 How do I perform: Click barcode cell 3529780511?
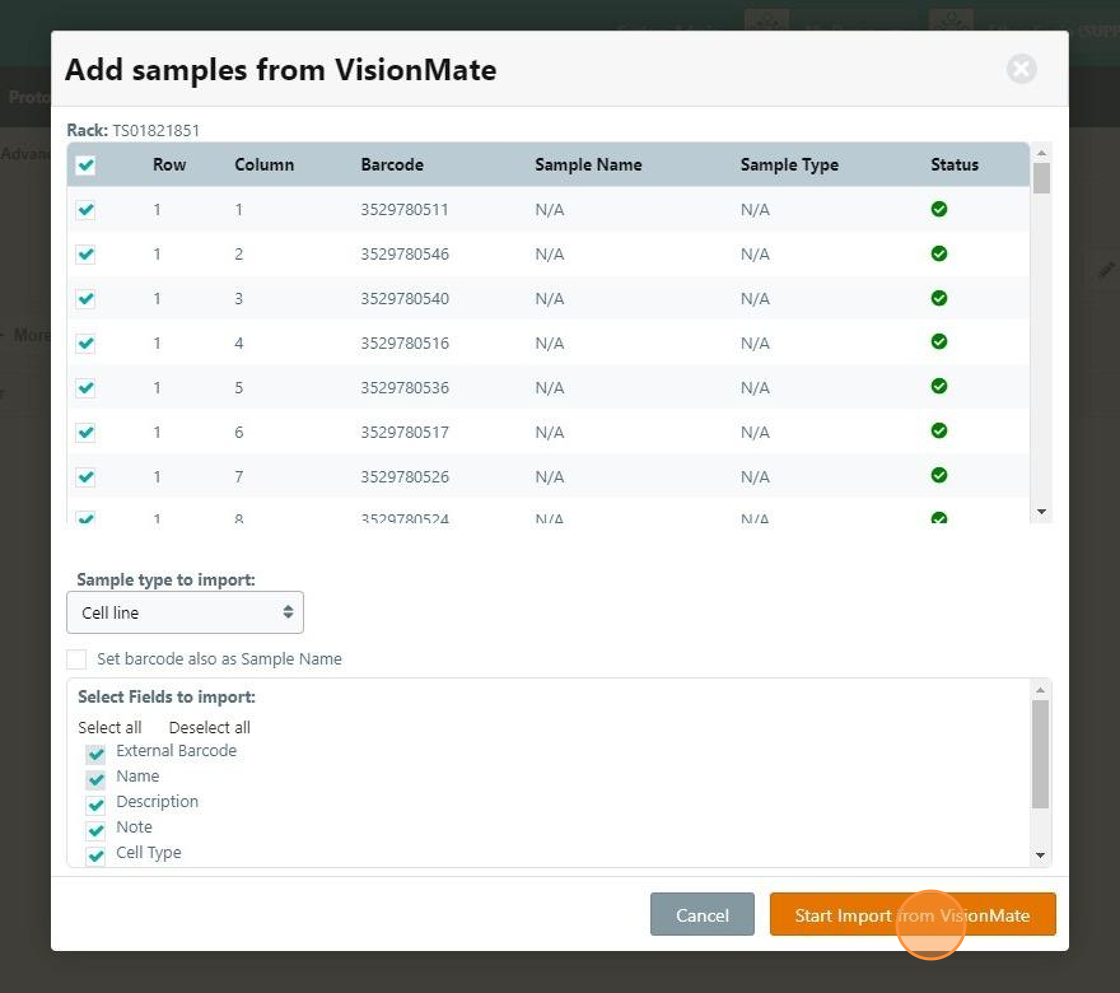(404, 210)
